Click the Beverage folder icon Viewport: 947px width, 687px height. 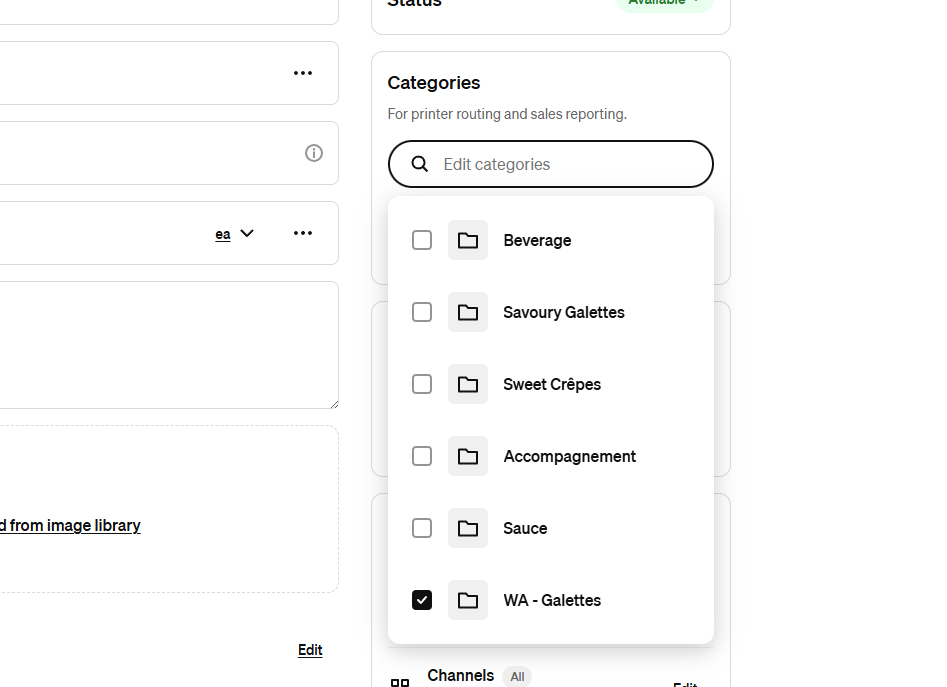467,240
